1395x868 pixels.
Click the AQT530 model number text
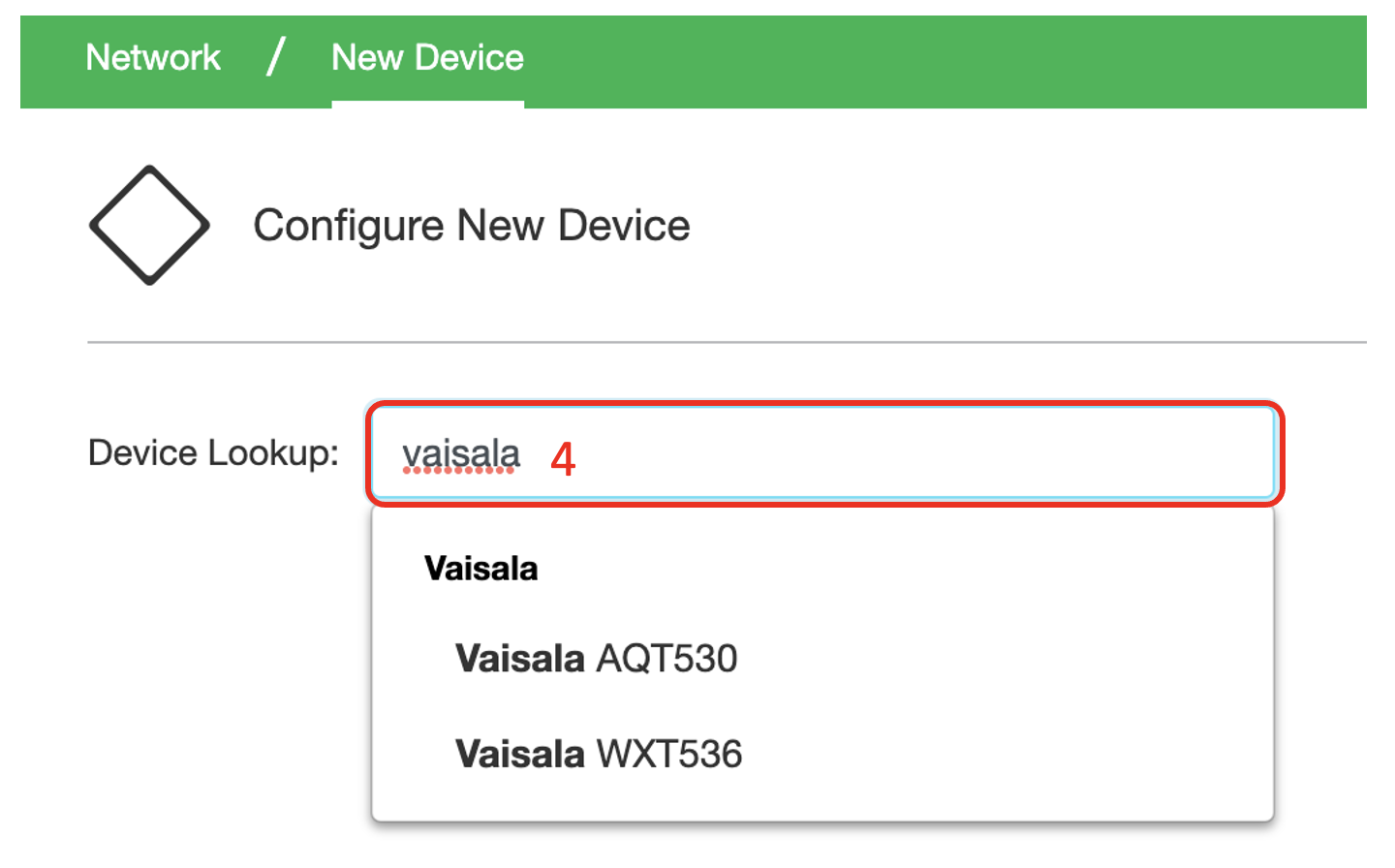666,659
